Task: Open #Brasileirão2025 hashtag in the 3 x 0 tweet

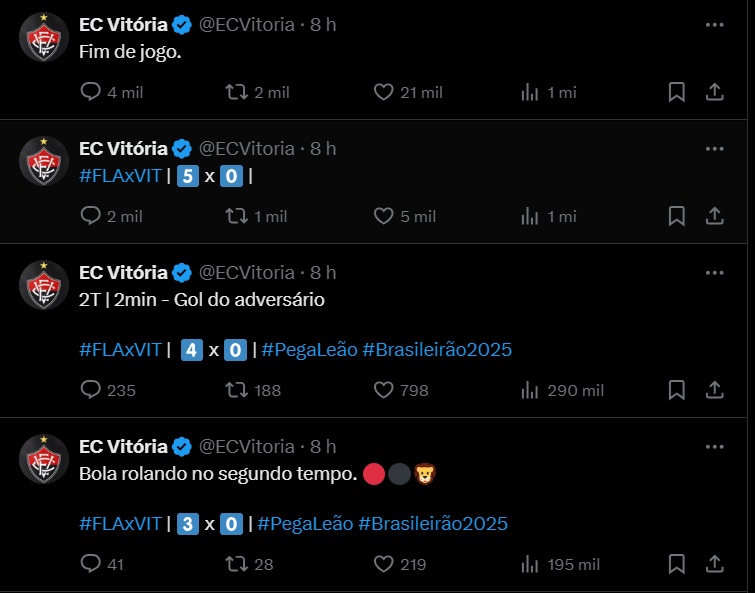Action: (x=433, y=524)
